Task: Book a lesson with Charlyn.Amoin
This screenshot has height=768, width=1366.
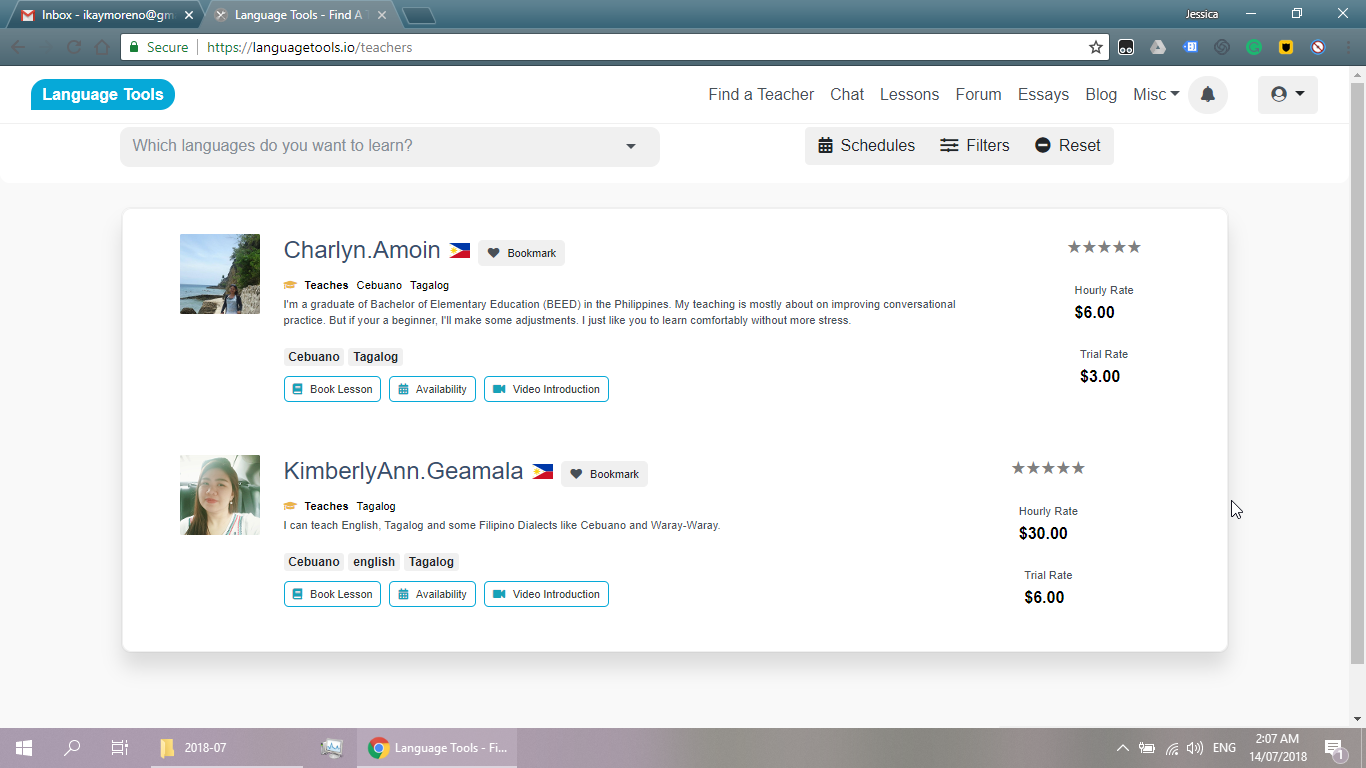Action: point(332,389)
